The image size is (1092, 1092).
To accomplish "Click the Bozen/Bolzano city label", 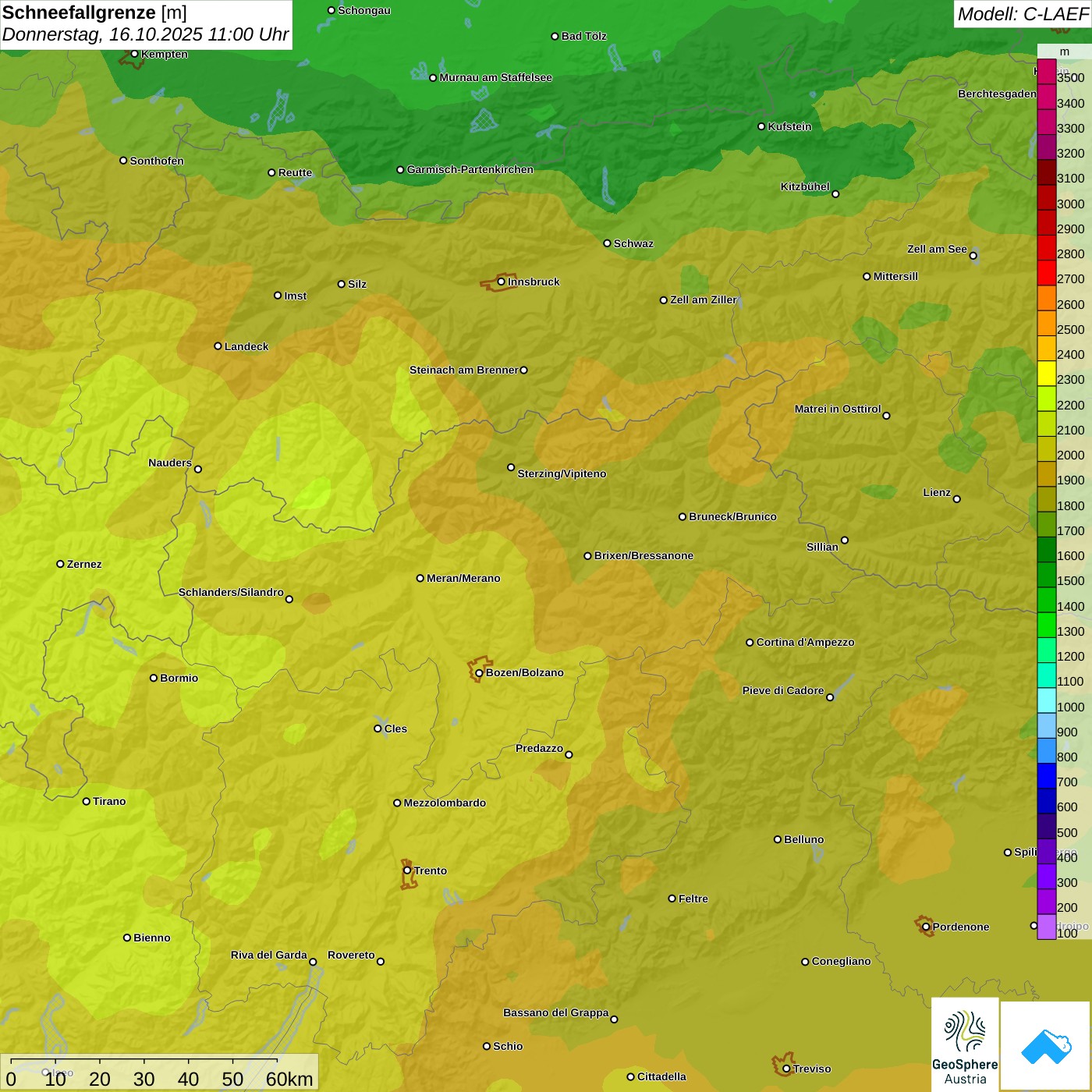I will pos(524,672).
